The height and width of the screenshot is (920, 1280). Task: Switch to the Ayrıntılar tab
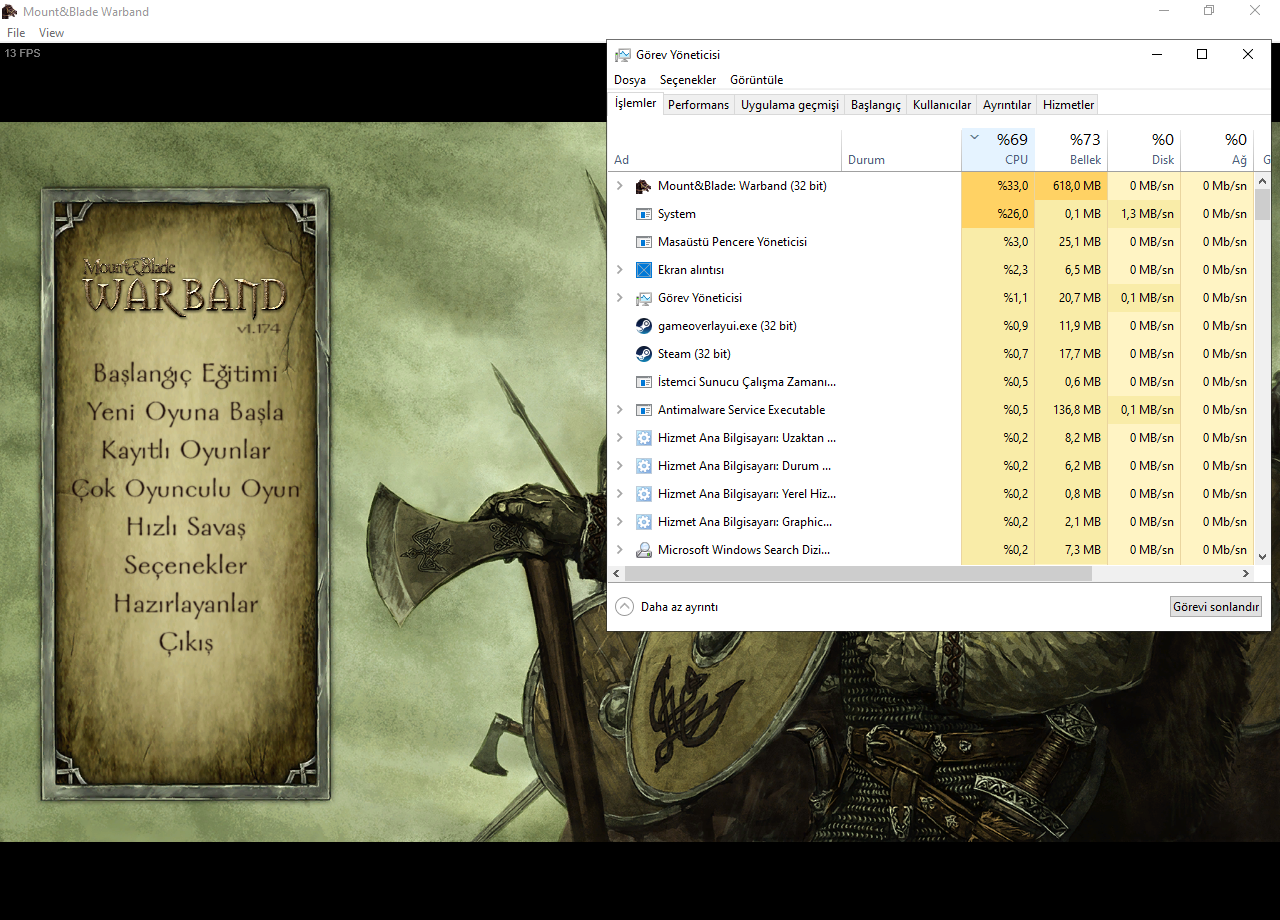tap(1007, 105)
